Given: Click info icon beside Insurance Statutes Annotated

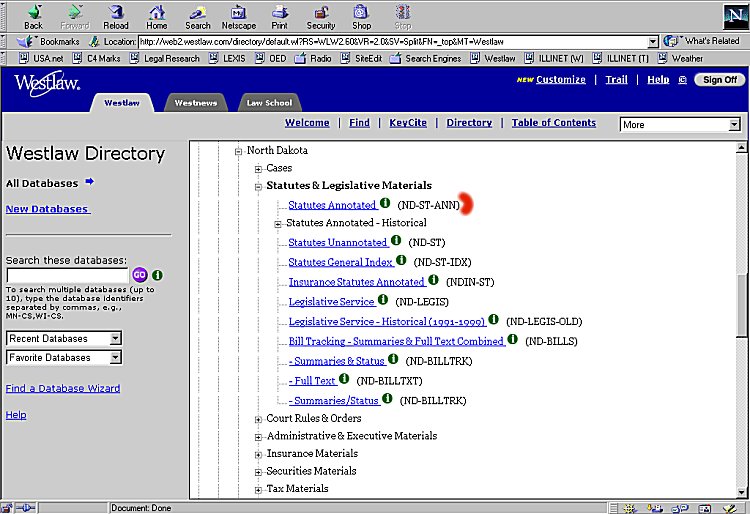Looking at the screenshot, I should click(x=433, y=280).
